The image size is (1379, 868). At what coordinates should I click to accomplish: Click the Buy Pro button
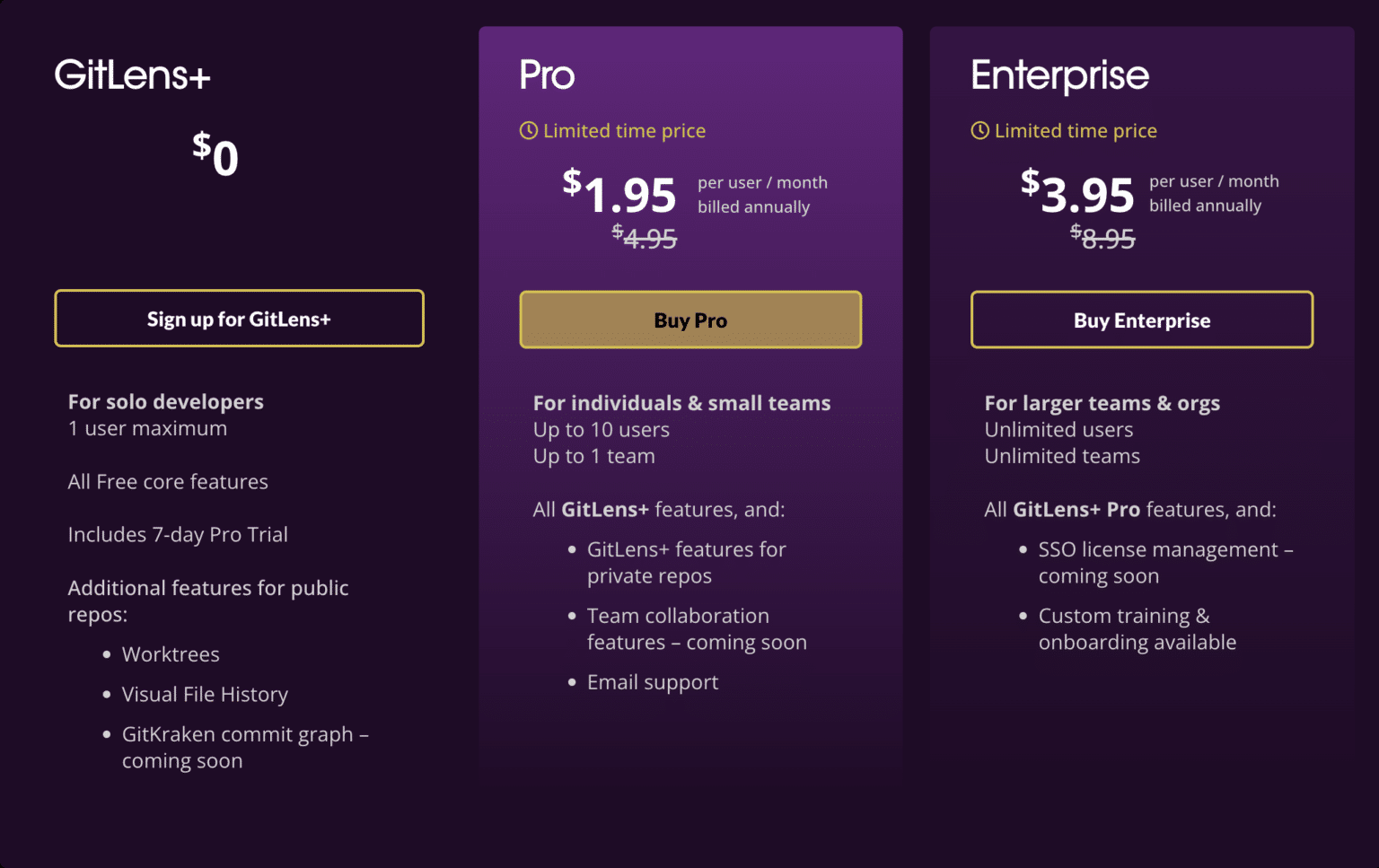[690, 320]
